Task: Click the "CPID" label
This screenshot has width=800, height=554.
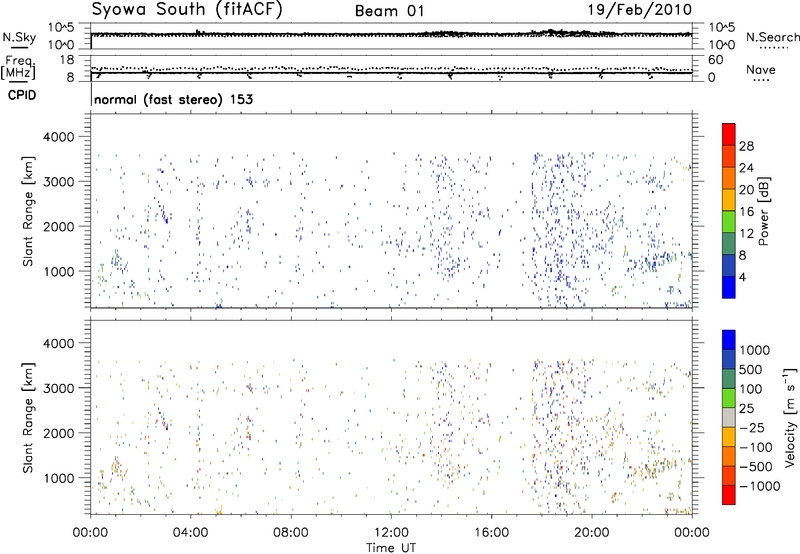Action: 22,95
